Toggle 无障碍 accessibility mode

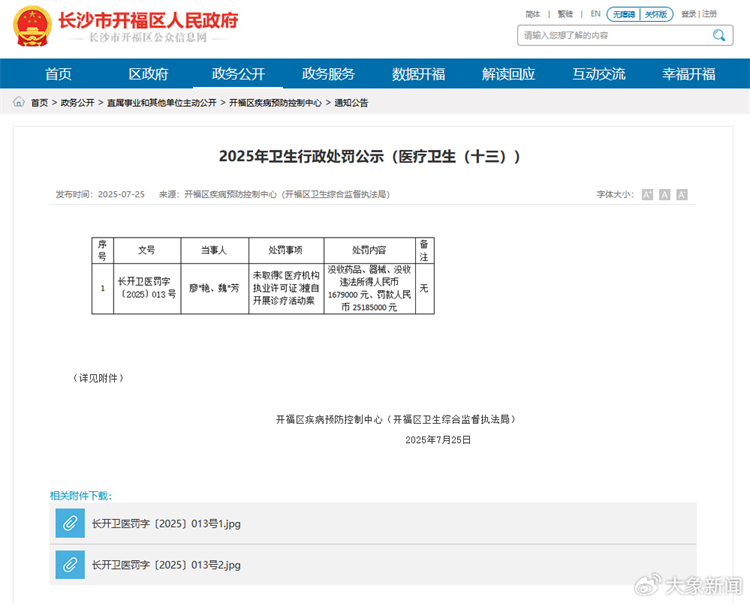(624, 14)
